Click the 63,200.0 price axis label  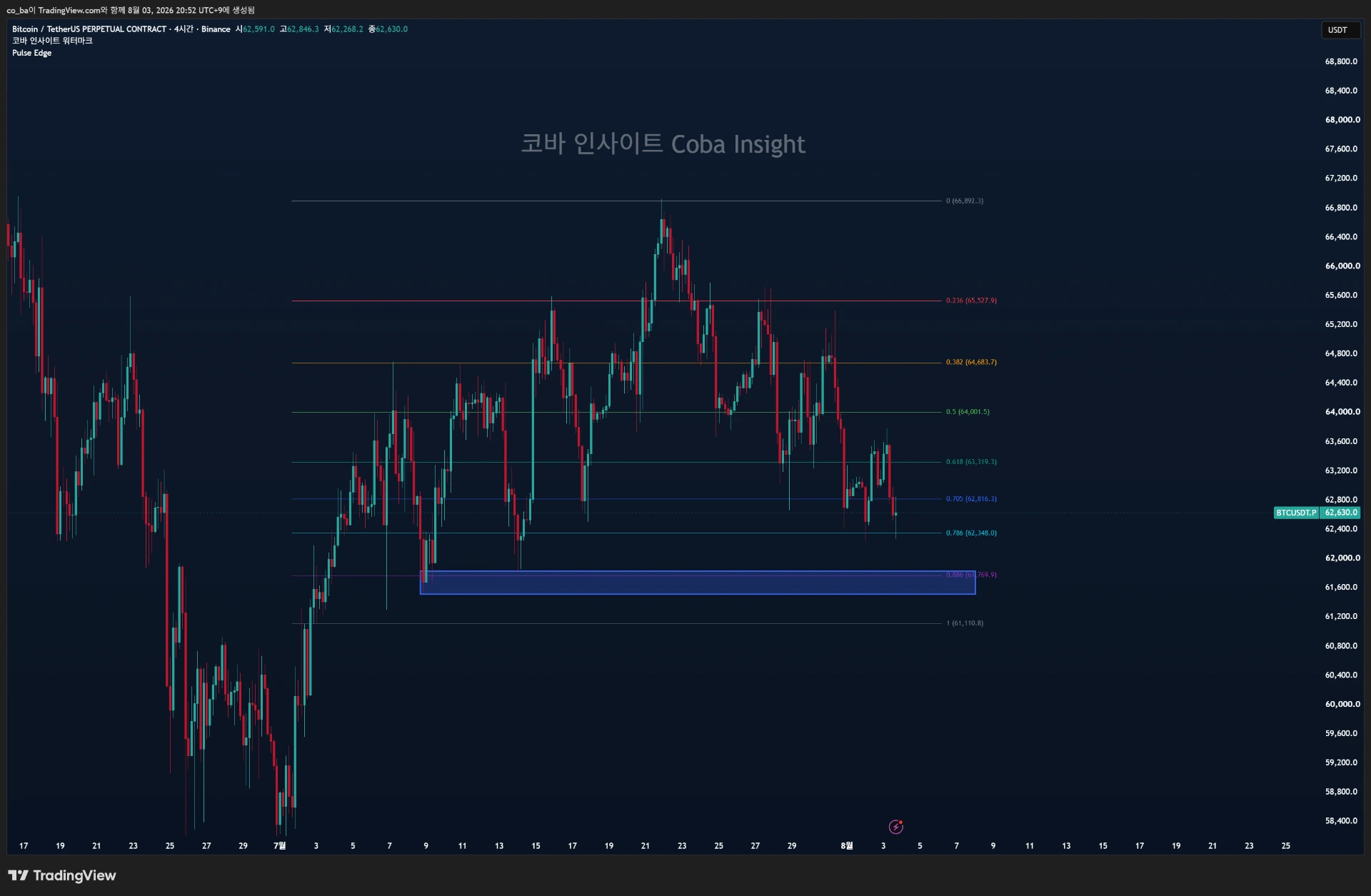1342,470
